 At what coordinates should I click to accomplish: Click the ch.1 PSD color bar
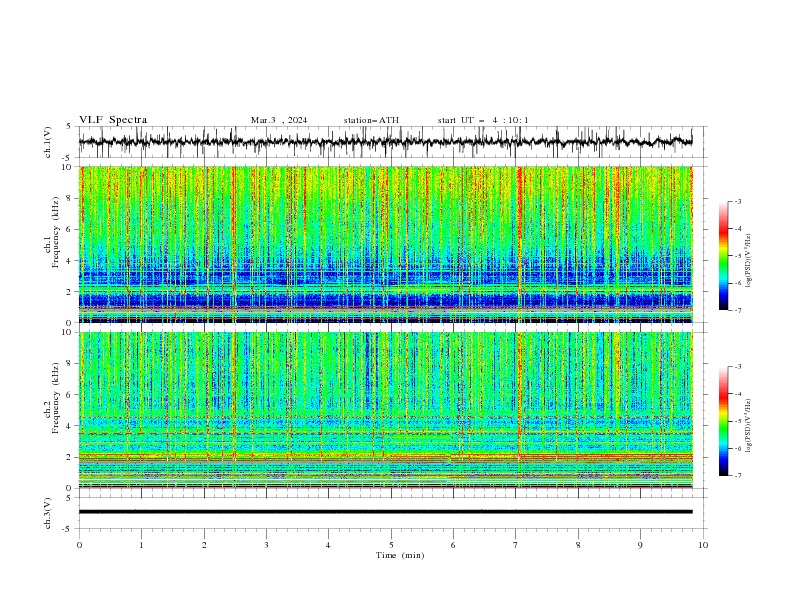tap(724, 256)
